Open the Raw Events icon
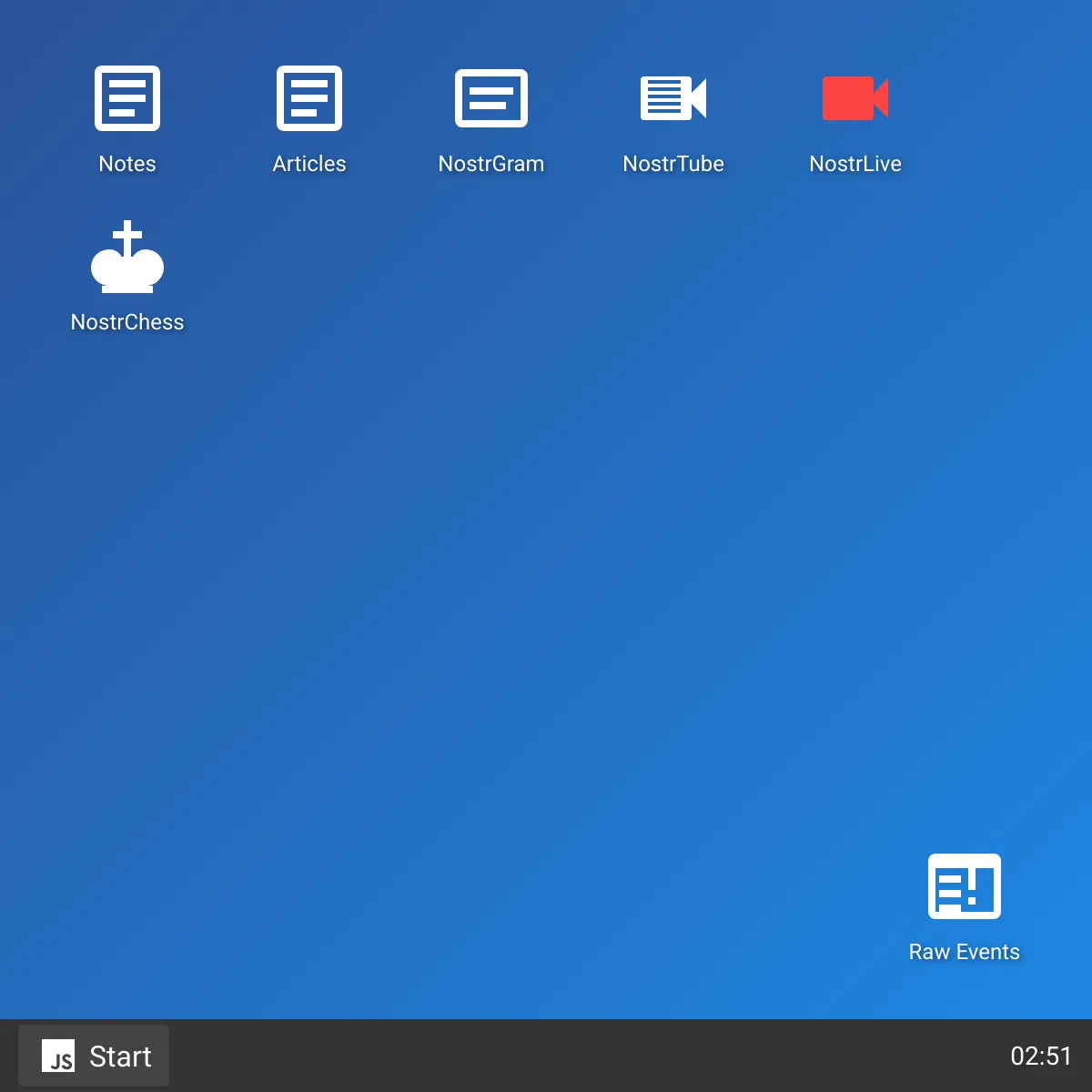The width and height of the screenshot is (1092, 1092). point(965,886)
